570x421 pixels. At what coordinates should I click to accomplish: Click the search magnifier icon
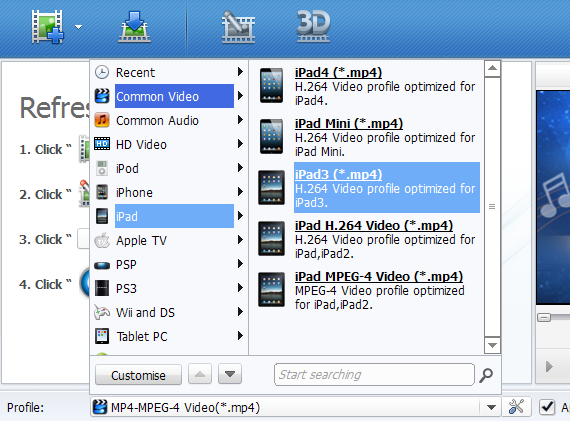(486, 375)
